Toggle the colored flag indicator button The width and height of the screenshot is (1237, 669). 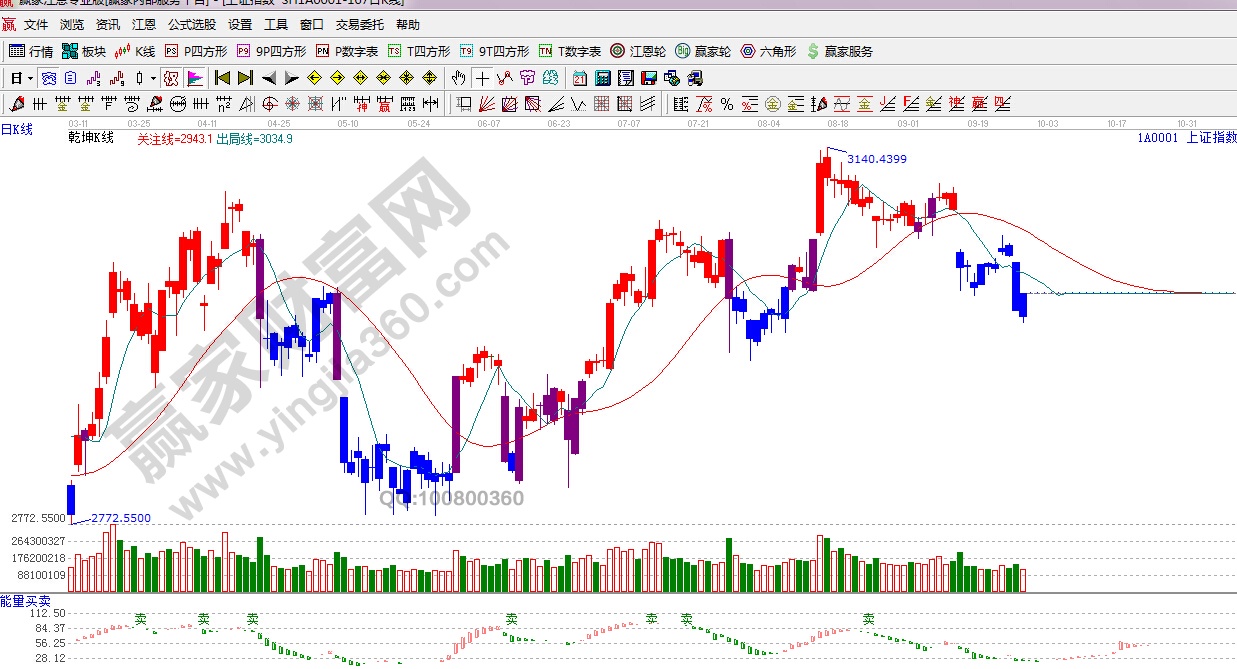(x=194, y=78)
